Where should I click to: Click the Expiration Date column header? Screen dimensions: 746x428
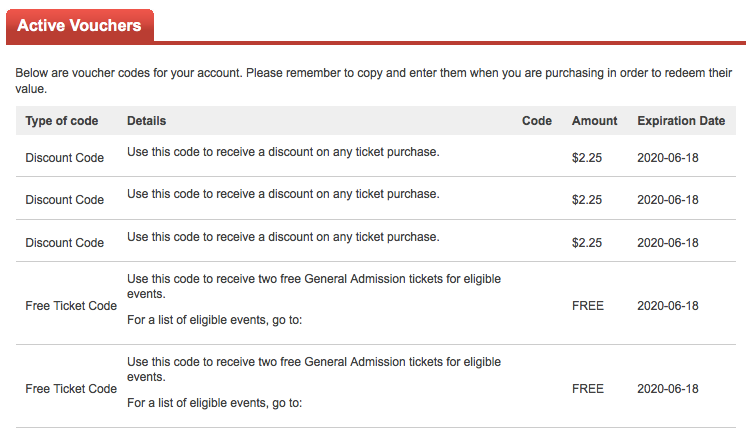point(681,121)
